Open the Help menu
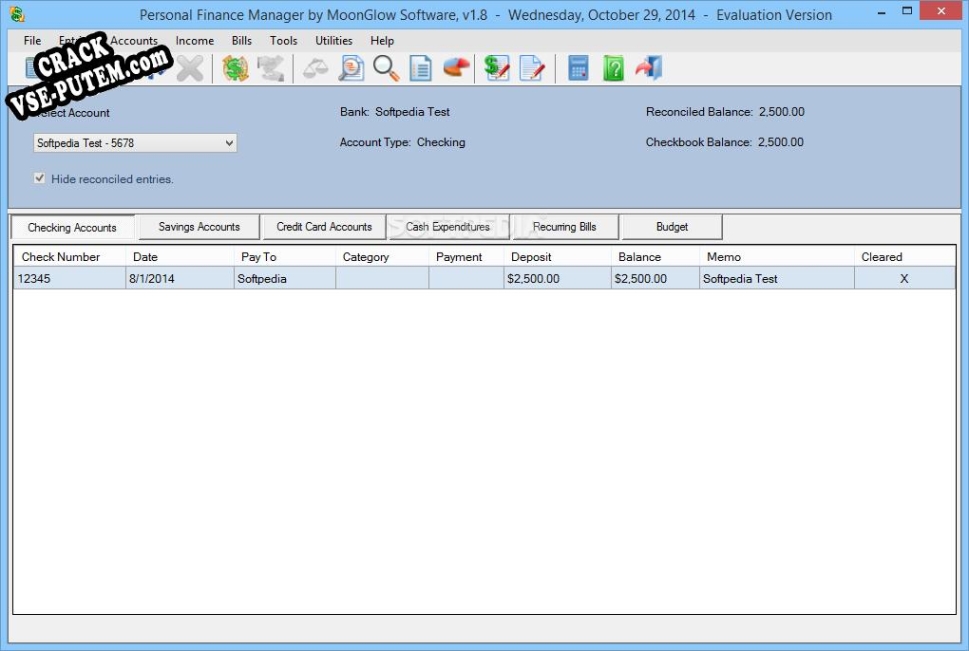The image size is (969, 651). 382,41
